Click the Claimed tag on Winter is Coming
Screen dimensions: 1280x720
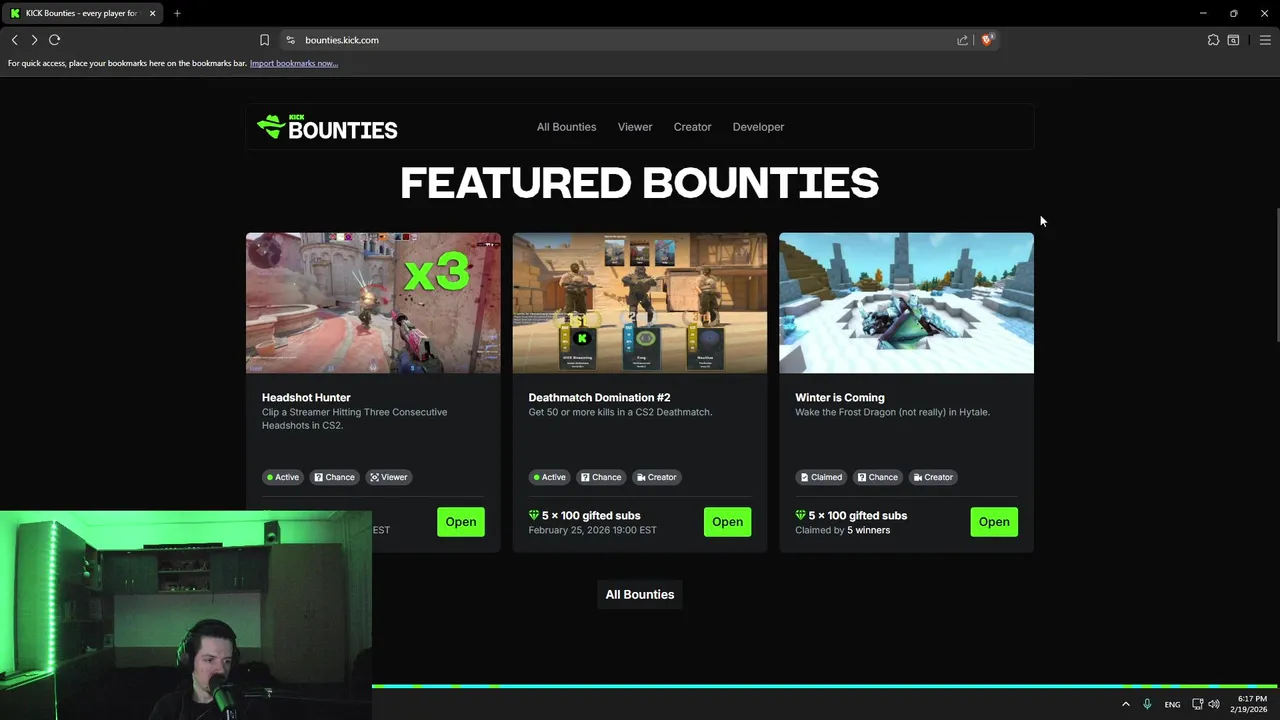[821, 477]
